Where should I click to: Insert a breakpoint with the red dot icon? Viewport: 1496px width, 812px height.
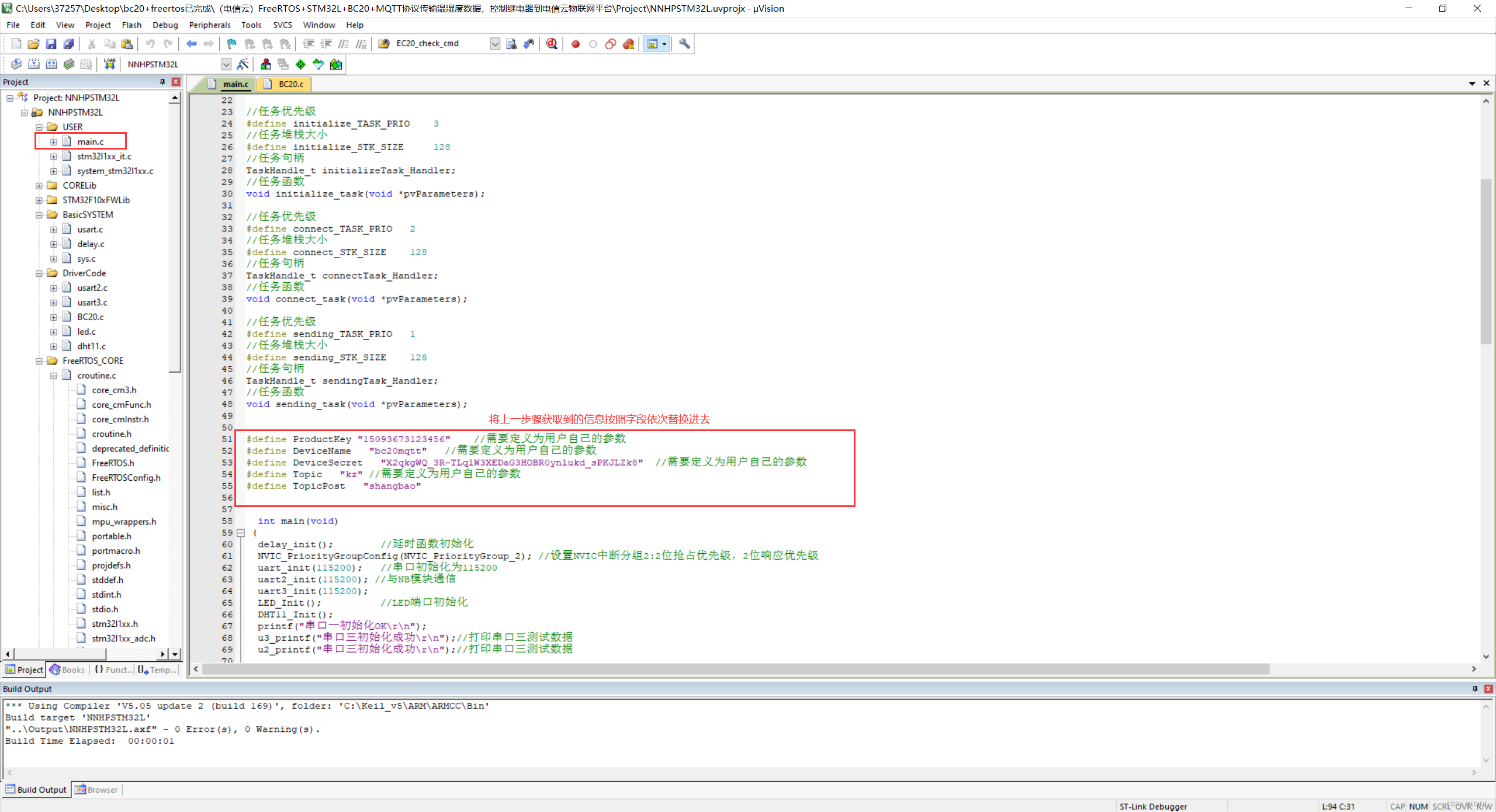[x=576, y=44]
